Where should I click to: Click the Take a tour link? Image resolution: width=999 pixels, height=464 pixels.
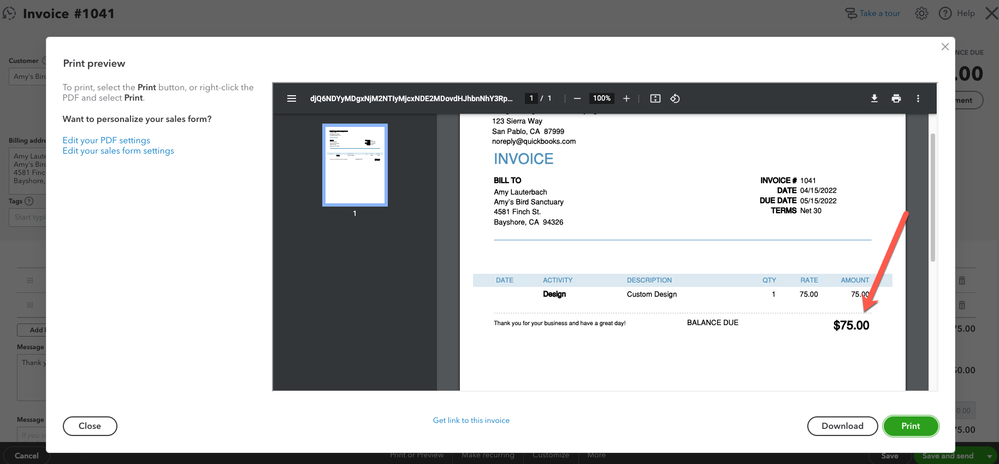click(879, 13)
